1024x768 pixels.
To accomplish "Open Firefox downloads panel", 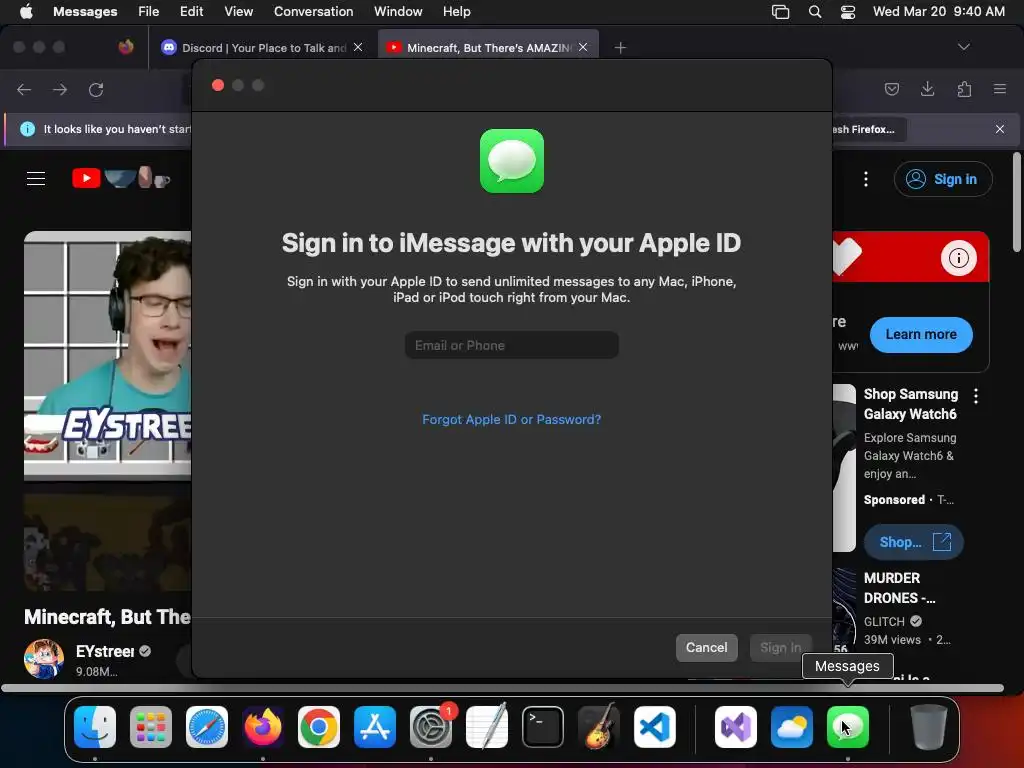I will (x=927, y=89).
